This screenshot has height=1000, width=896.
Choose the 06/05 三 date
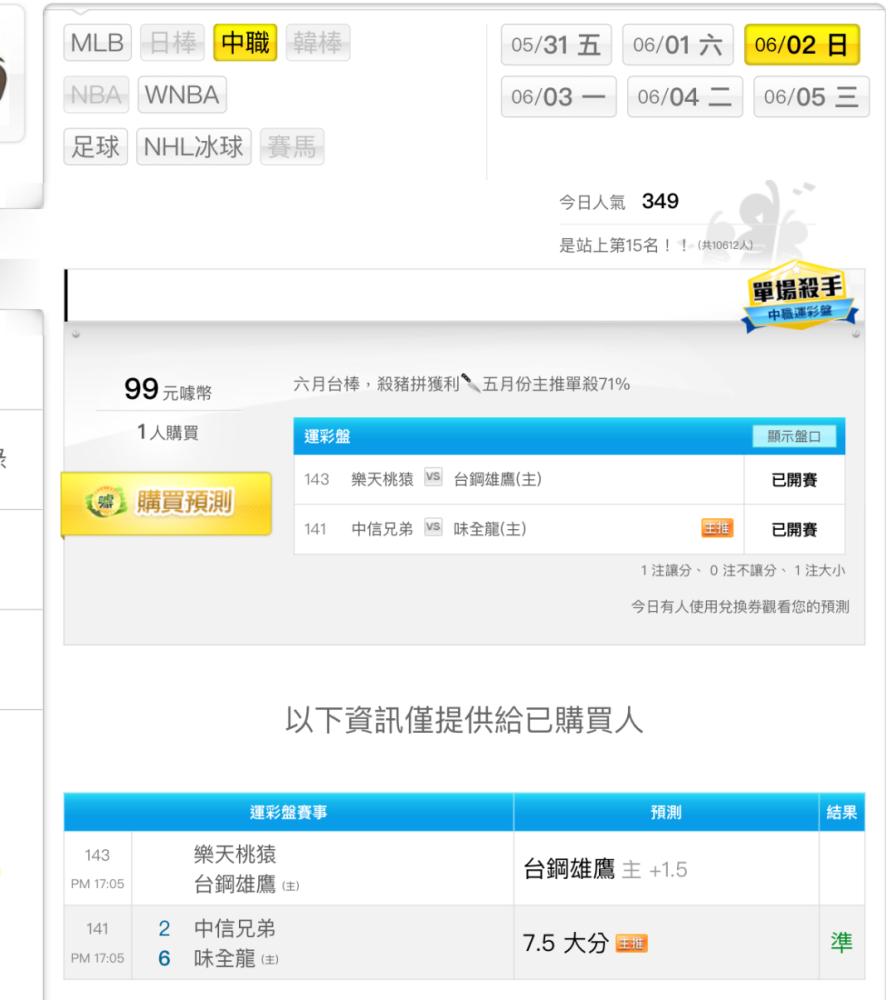[x=811, y=97]
